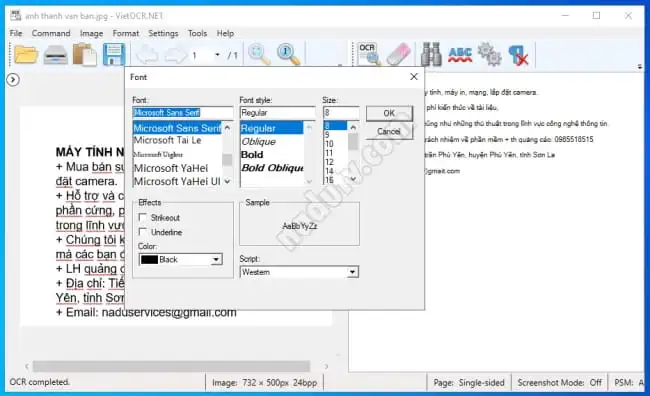The image size is (650, 396).
Task: Open the Help menu
Action: (225, 33)
